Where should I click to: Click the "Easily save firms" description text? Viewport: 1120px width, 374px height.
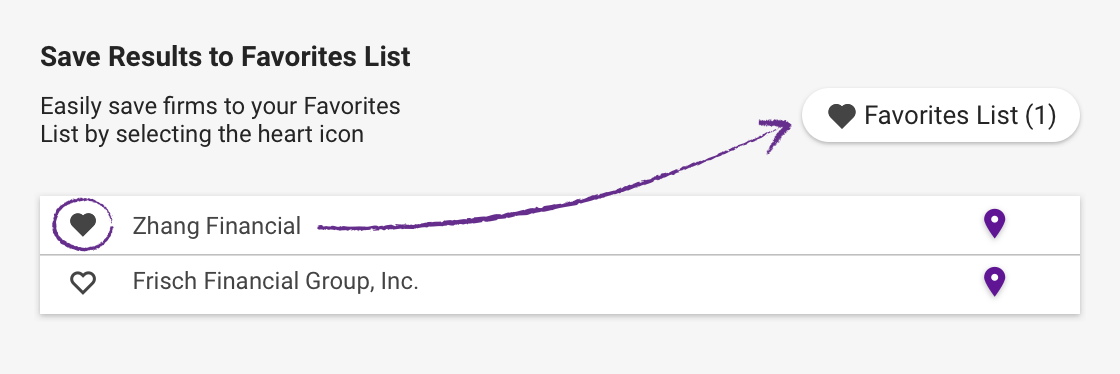(220, 120)
